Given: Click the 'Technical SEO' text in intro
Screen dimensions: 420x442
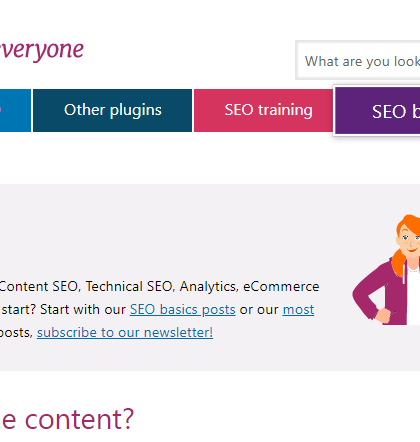Looking at the screenshot, I should click(x=130, y=287).
